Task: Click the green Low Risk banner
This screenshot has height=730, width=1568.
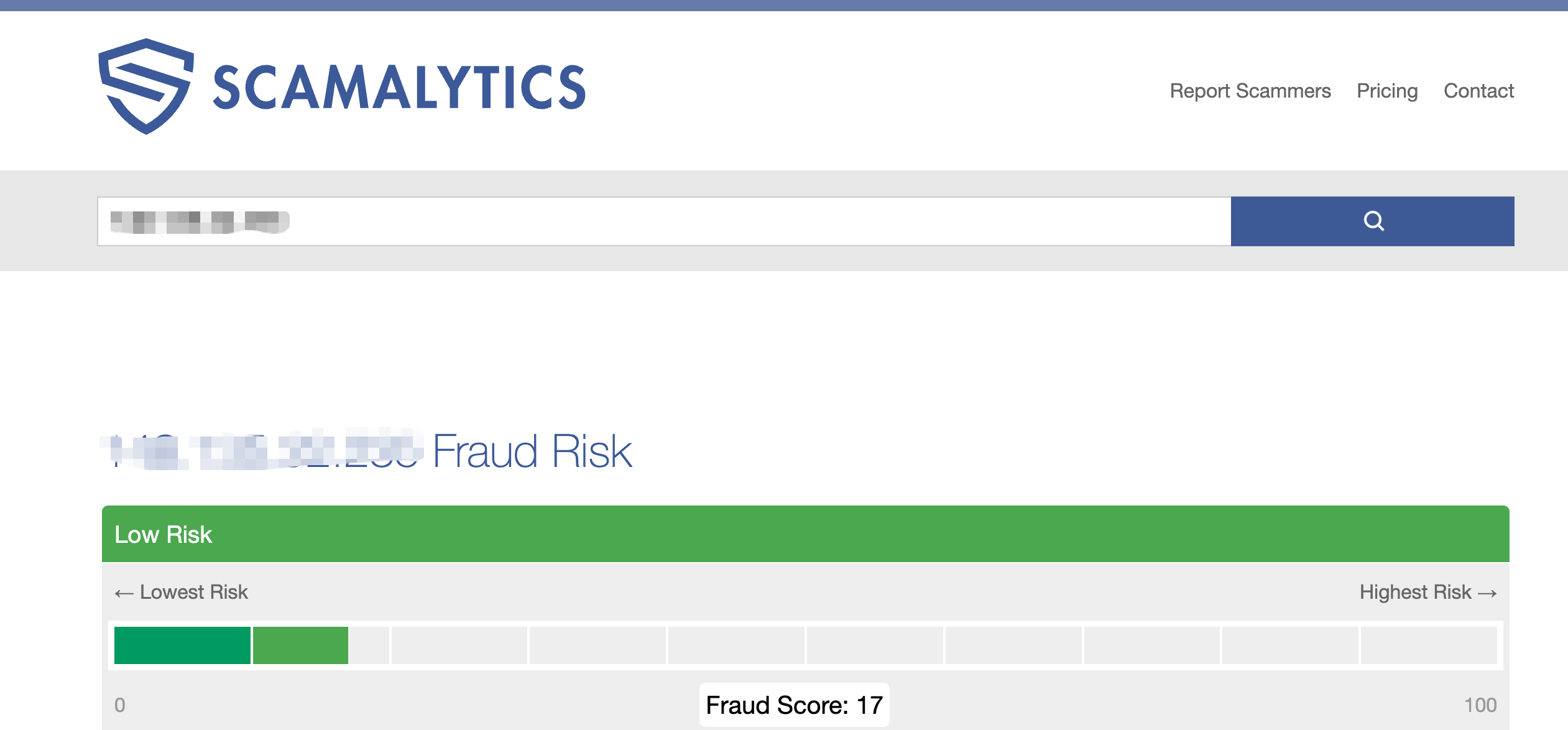Action: (x=805, y=534)
